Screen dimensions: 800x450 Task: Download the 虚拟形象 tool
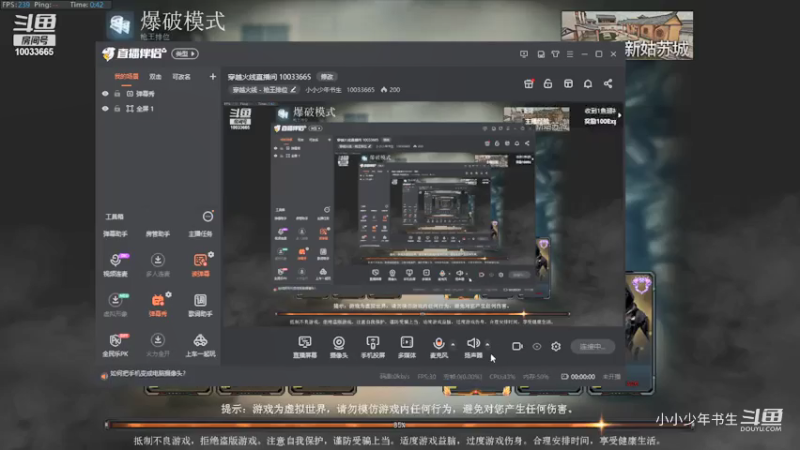tap(116, 305)
